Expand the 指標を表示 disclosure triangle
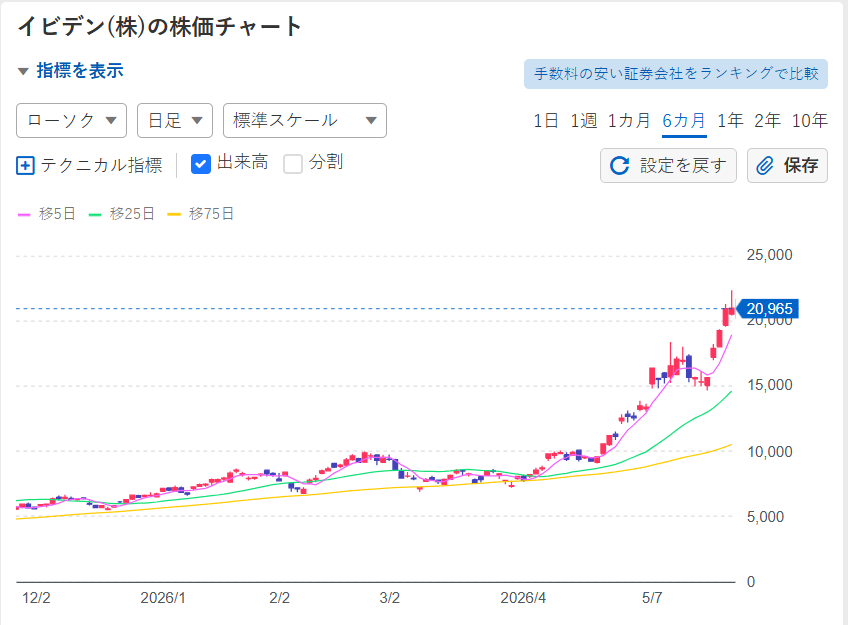Viewport: 848px width, 625px height. 23,71
